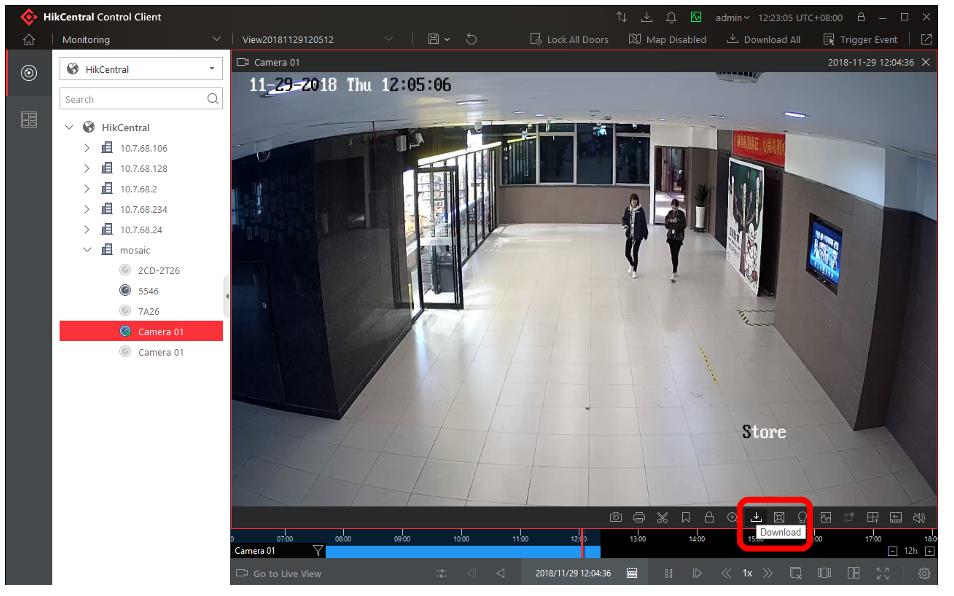The image size is (954, 596).
Task: Capture a snapshot with the camera icon
Action: tap(616, 517)
